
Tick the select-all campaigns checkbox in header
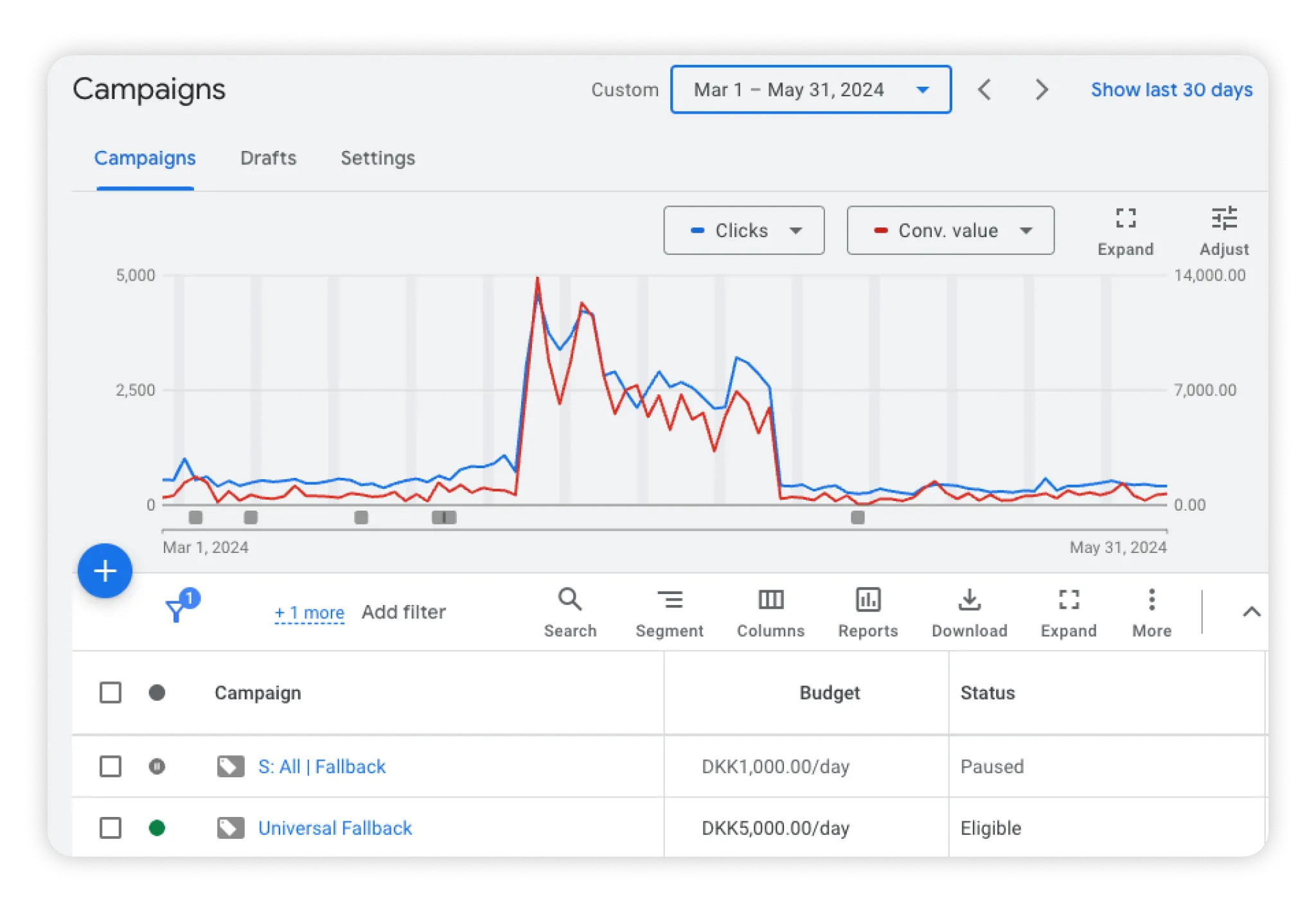coord(111,692)
